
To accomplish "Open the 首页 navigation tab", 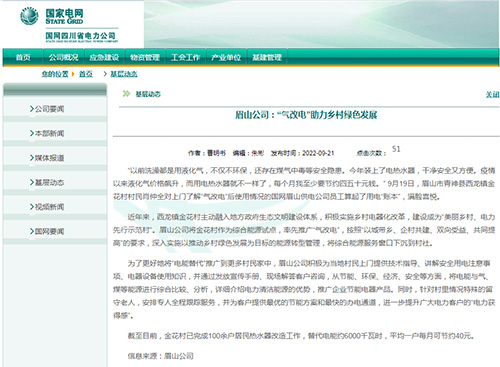I will [23, 57].
